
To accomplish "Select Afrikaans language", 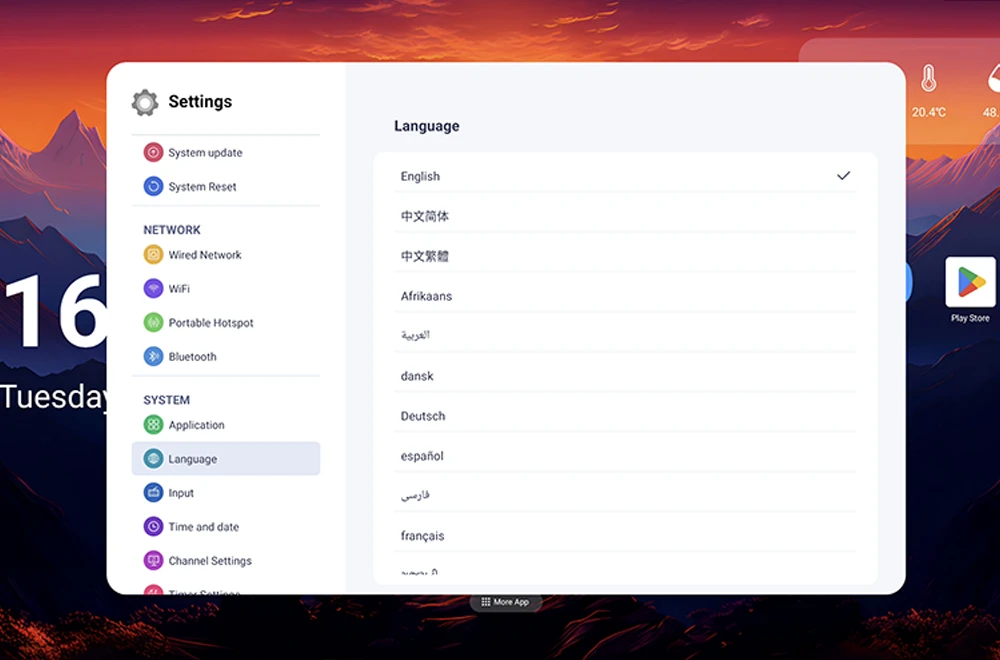I will pyautogui.click(x=625, y=296).
